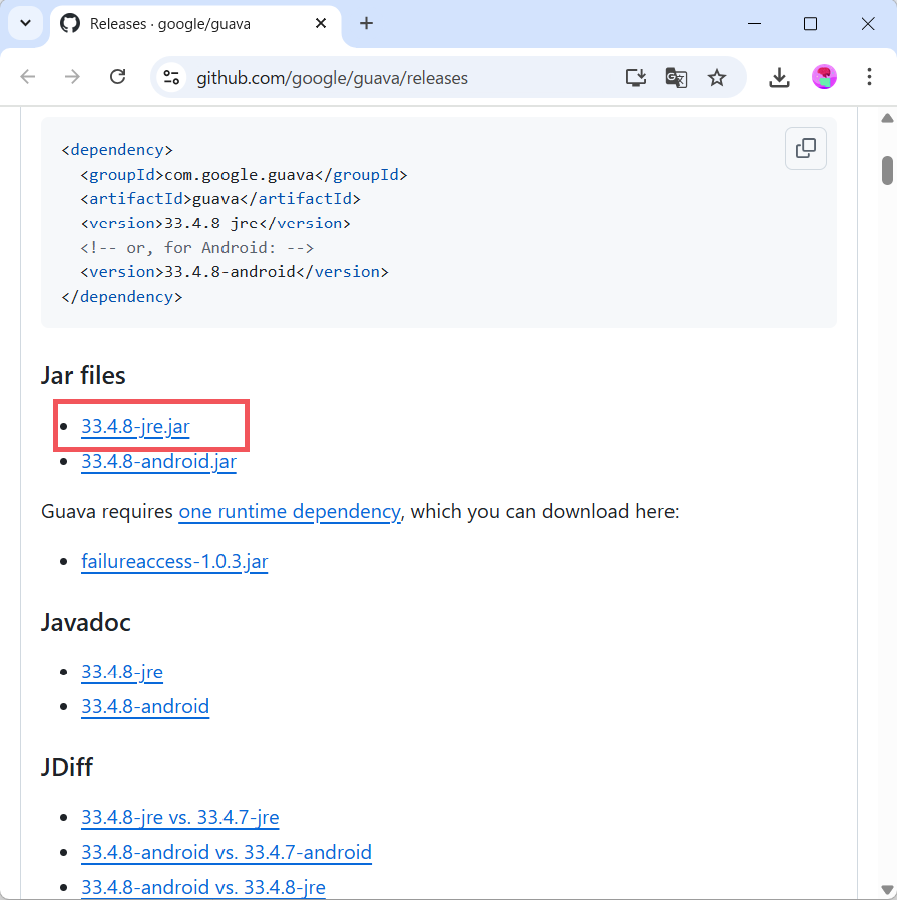
Task: Click the forward navigation arrow
Action: pyautogui.click(x=72, y=77)
